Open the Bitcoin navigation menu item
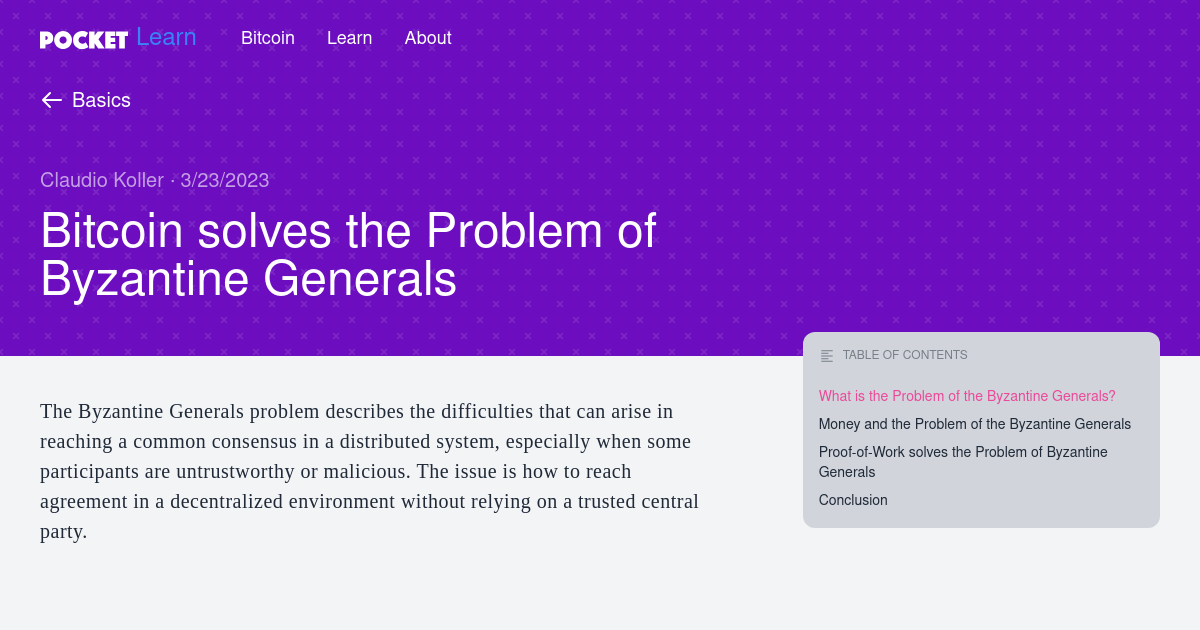This screenshot has height=630, width=1200. [268, 38]
